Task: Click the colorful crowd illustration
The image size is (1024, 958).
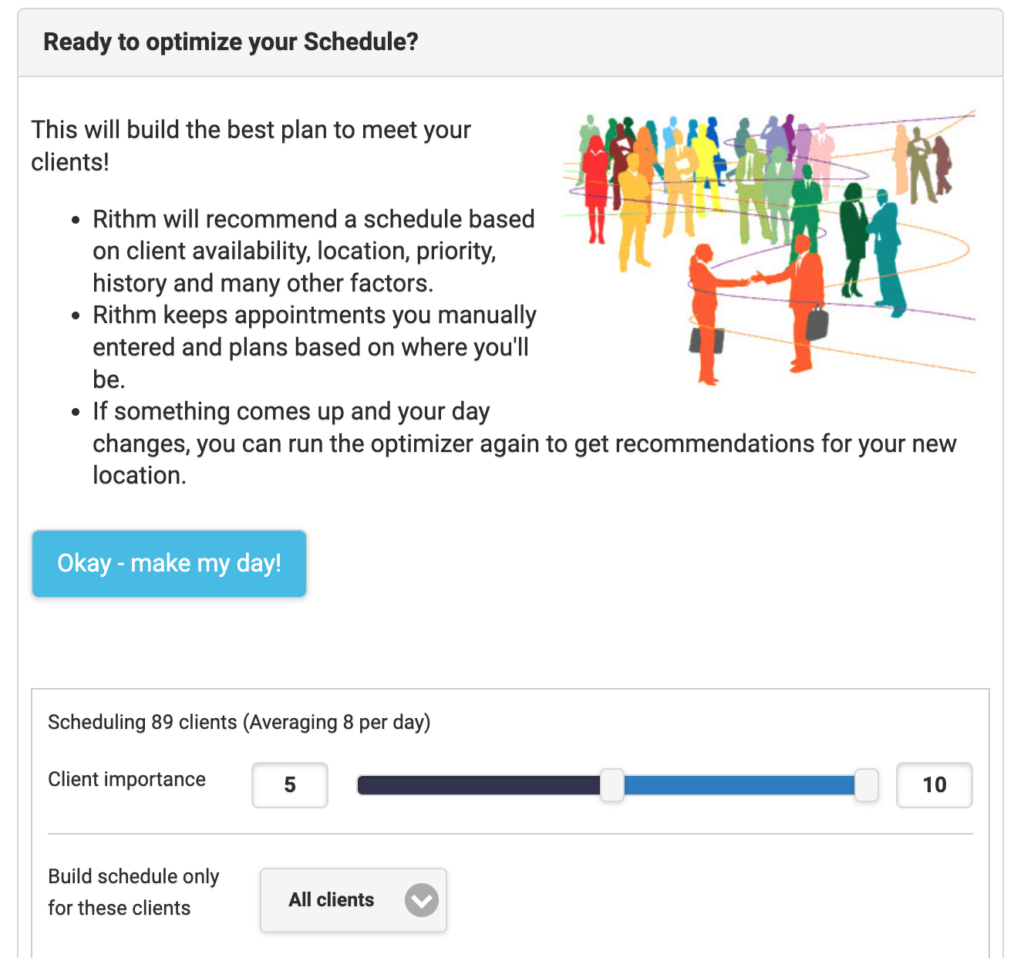Action: 769,247
